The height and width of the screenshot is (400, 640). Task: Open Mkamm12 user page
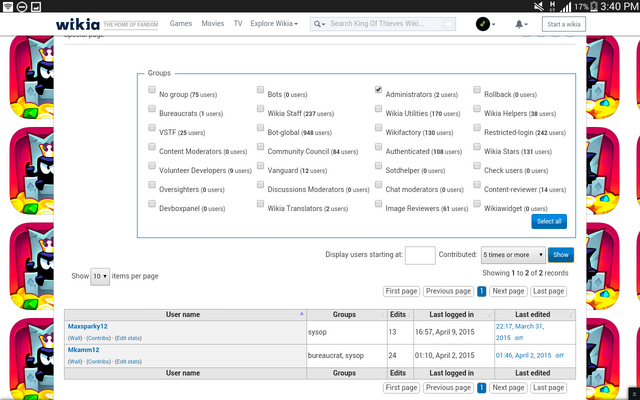(84, 350)
